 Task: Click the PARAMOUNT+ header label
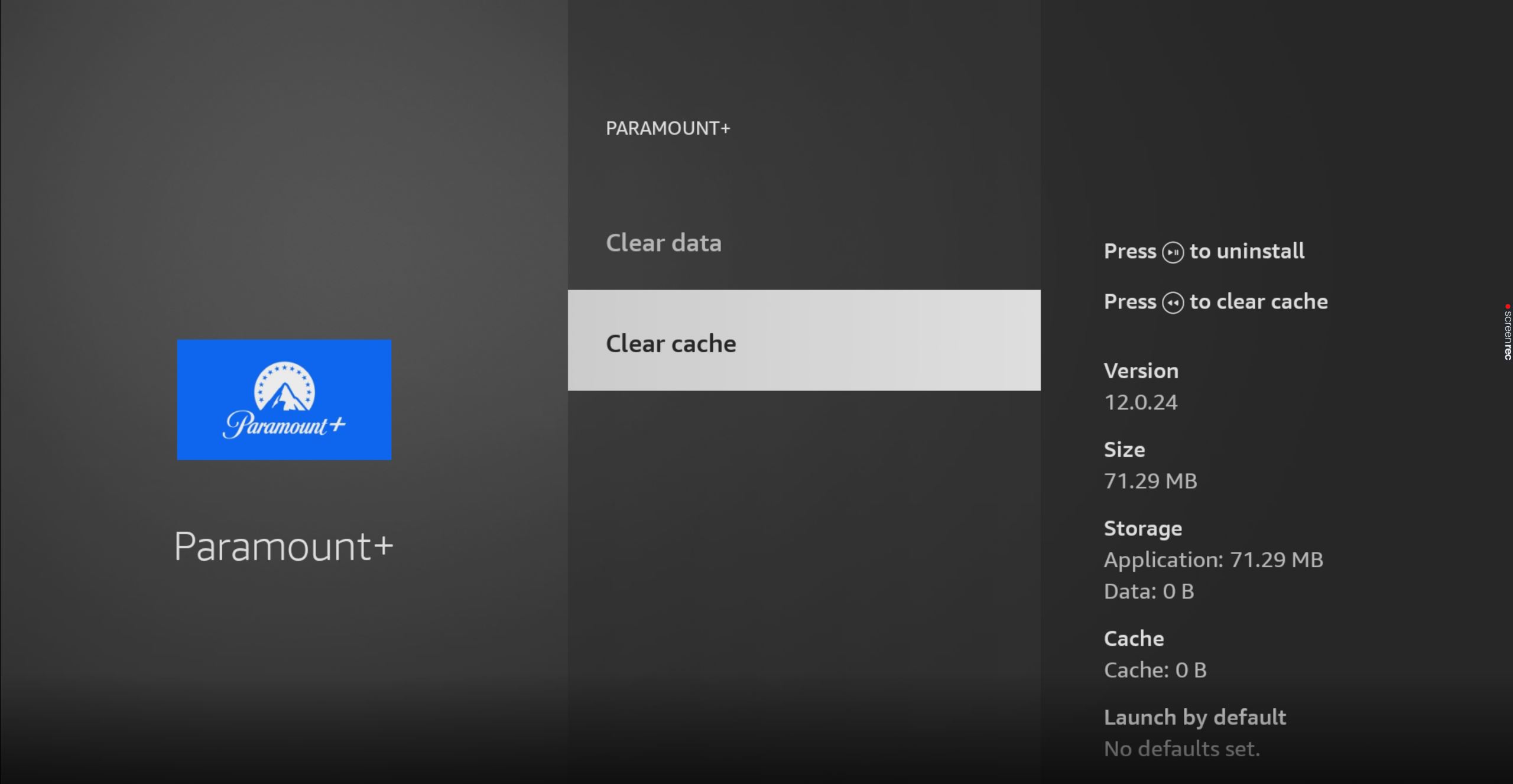[x=668, y=128]
